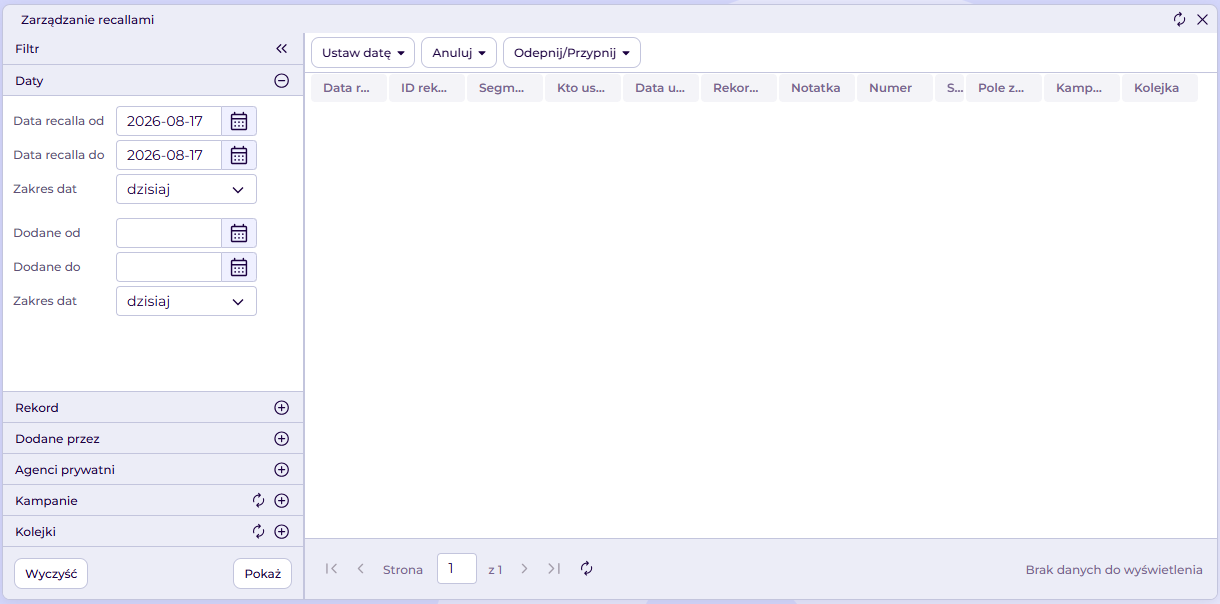Refresh the Kolejki filter list

coord(258,531)
